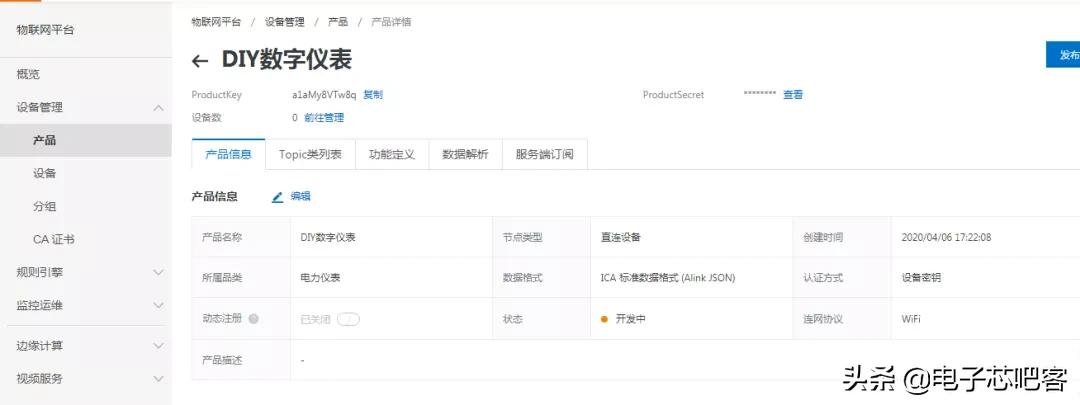Collapse the 设备管理 sidebar section
1080x405 pixels.
[158, 107]
